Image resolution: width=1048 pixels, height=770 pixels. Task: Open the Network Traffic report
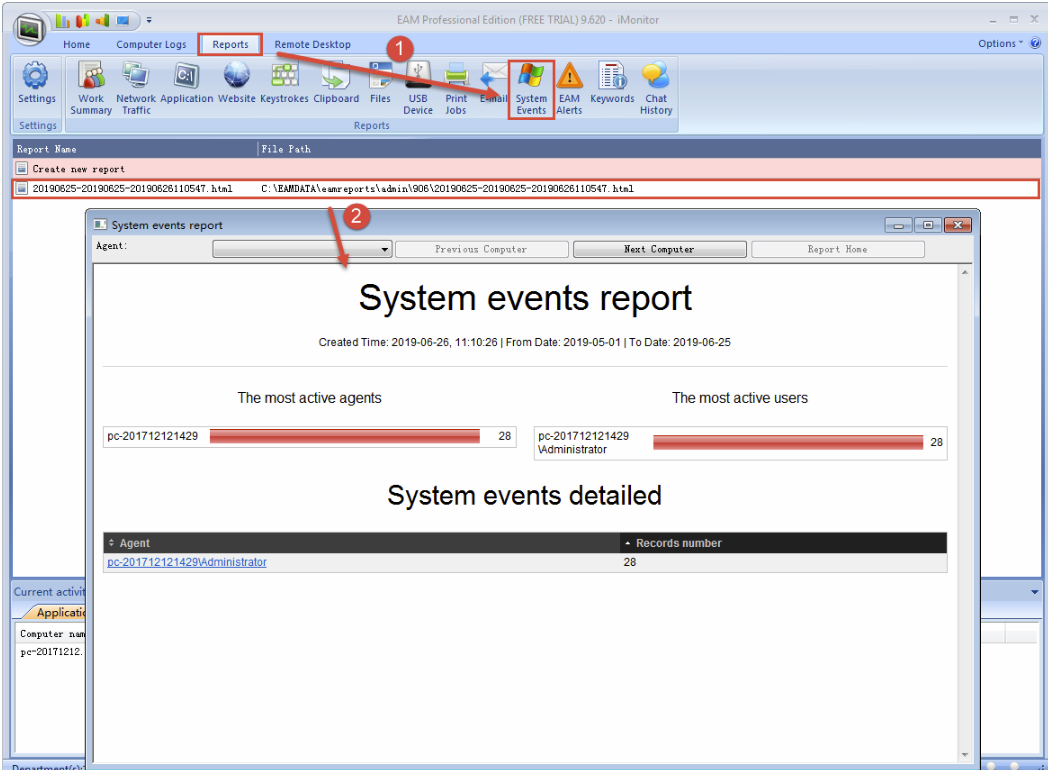136,88
